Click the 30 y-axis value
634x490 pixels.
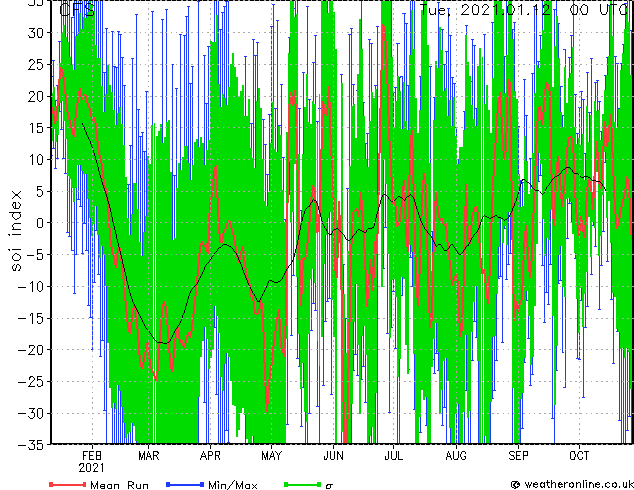pyautogui.click(x=36, y=33)
